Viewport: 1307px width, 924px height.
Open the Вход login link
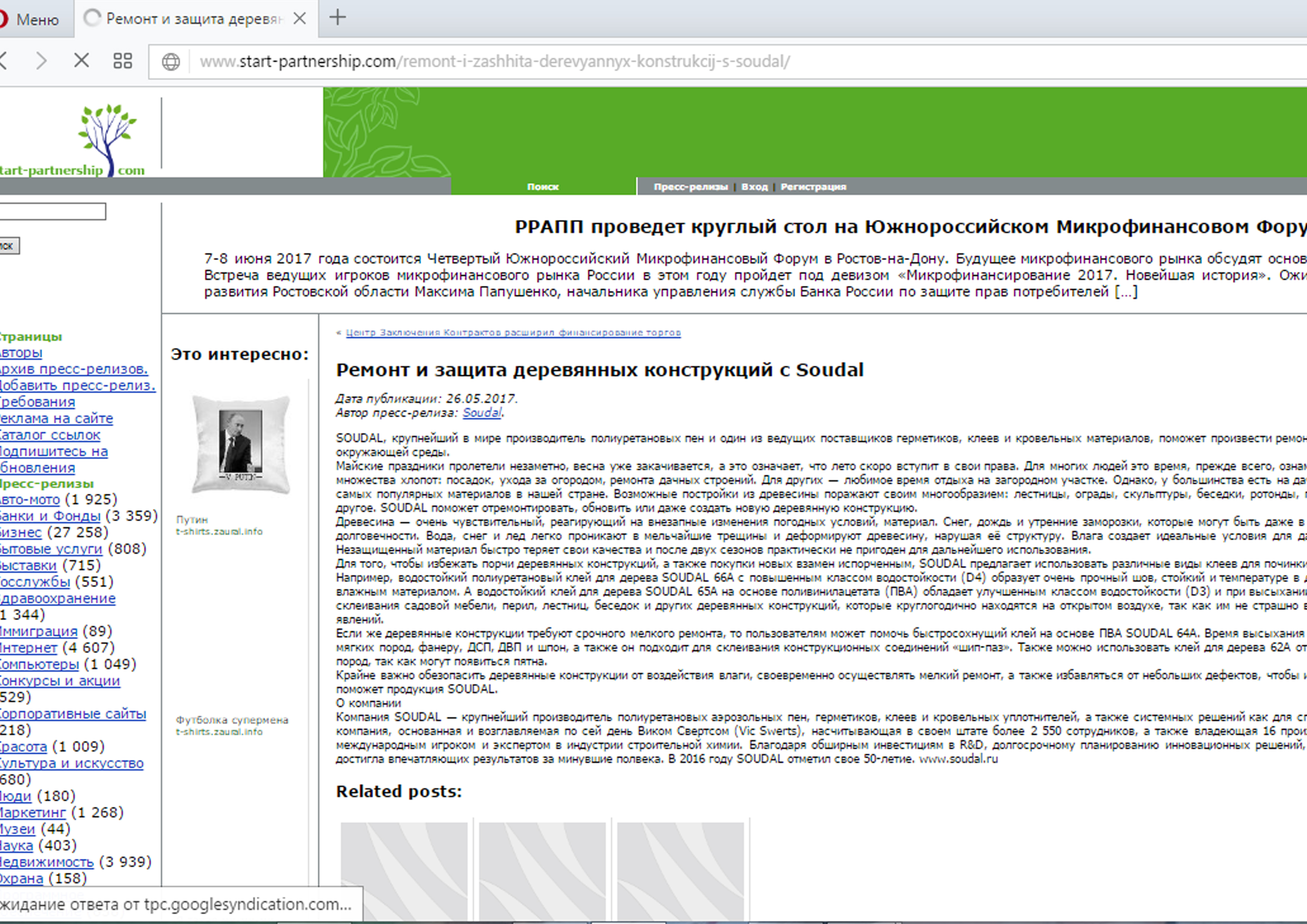pyautogui.click(x=755, y=187)
